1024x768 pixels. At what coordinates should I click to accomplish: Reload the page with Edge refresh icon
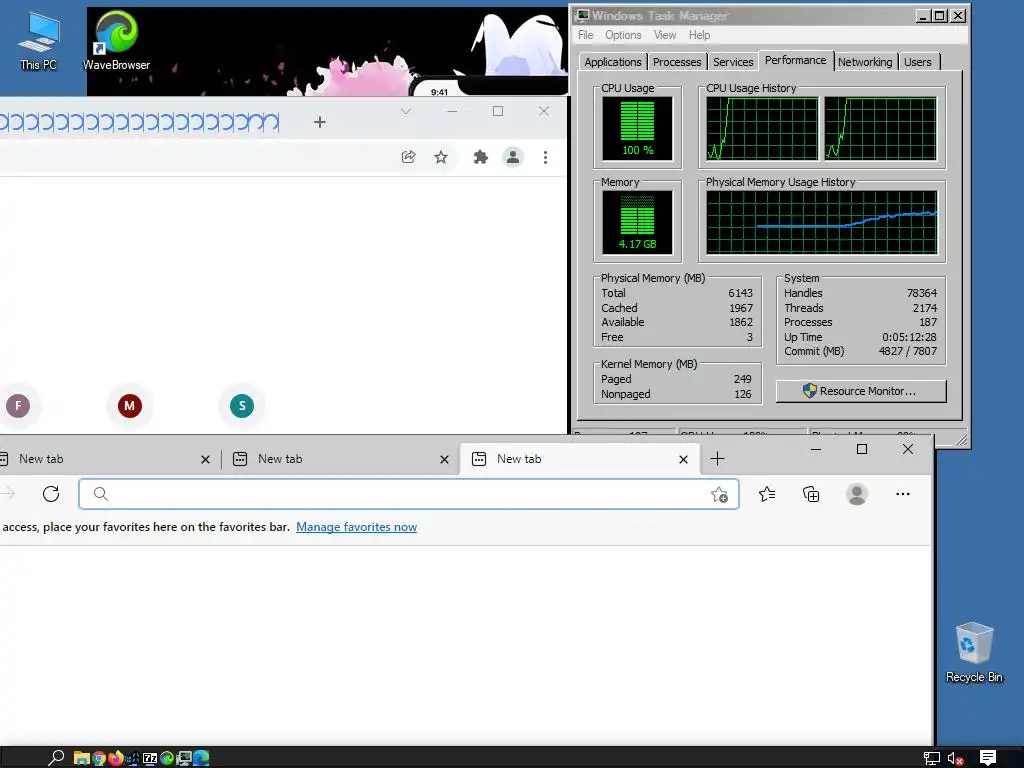[51, 494]
